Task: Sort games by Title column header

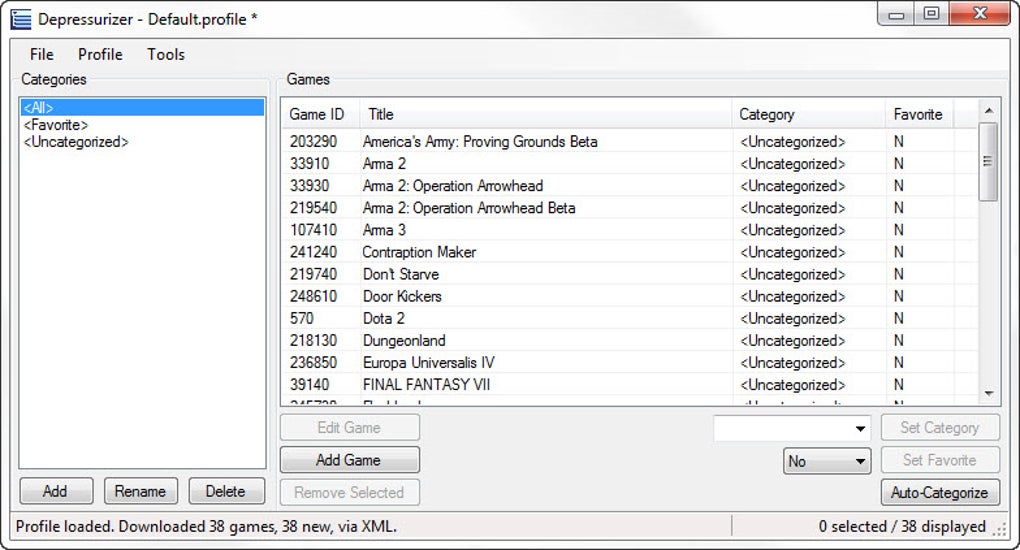Action: [x=545, y=114]
